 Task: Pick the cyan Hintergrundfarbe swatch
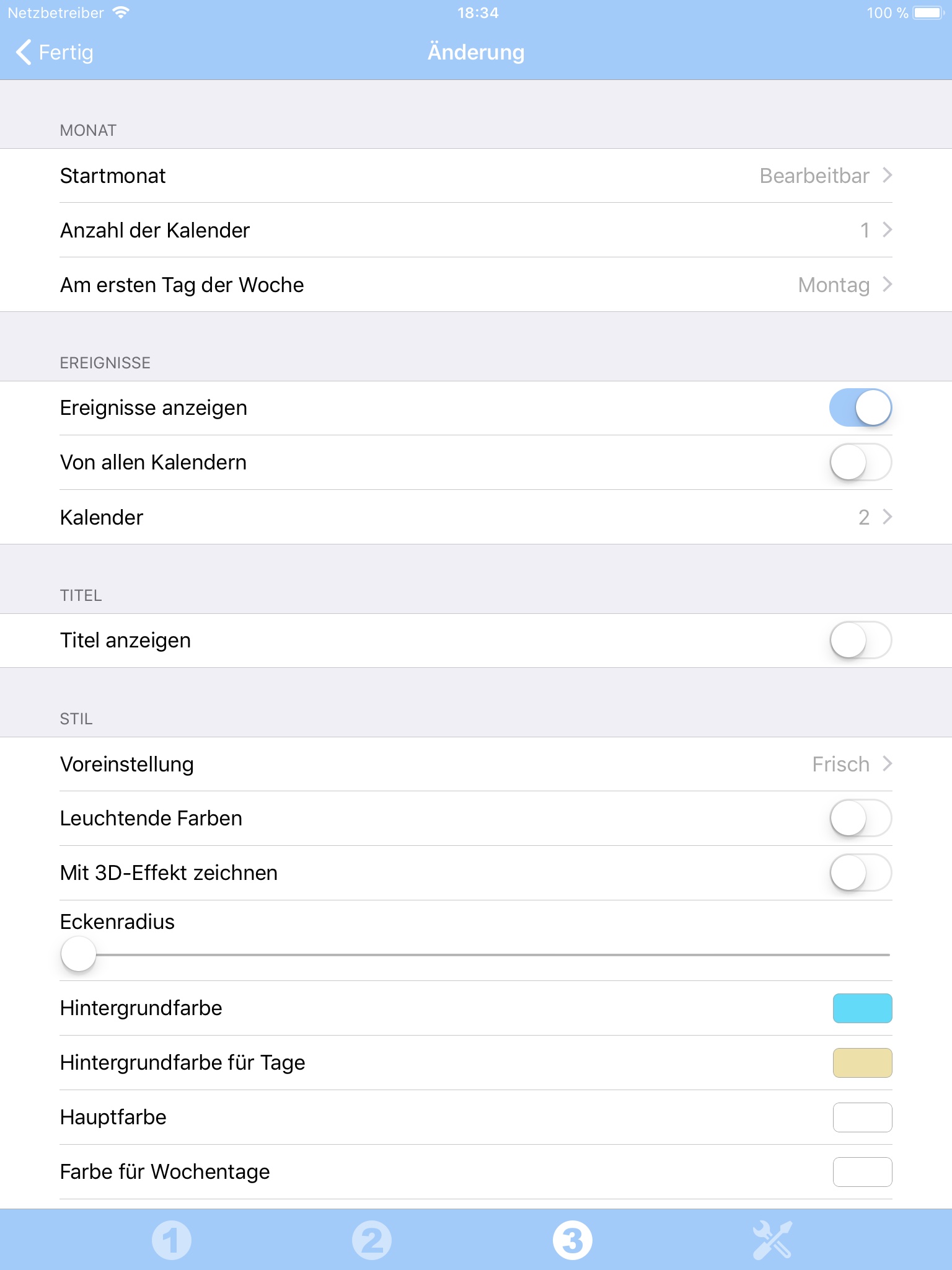click(x=862, y=1008)
